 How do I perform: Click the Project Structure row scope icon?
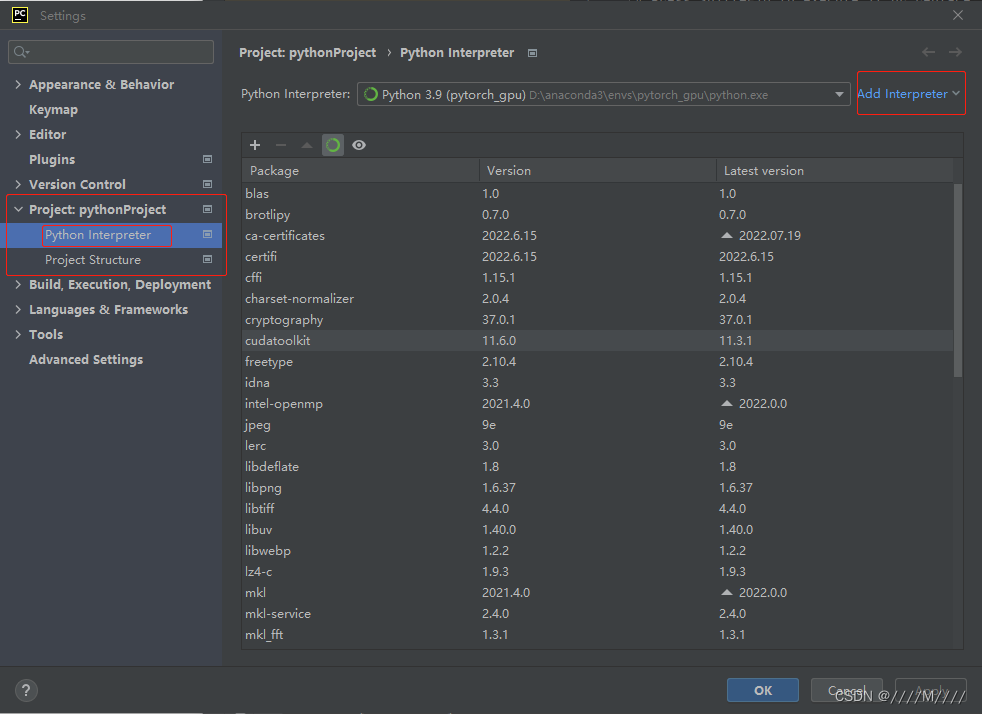207,259
